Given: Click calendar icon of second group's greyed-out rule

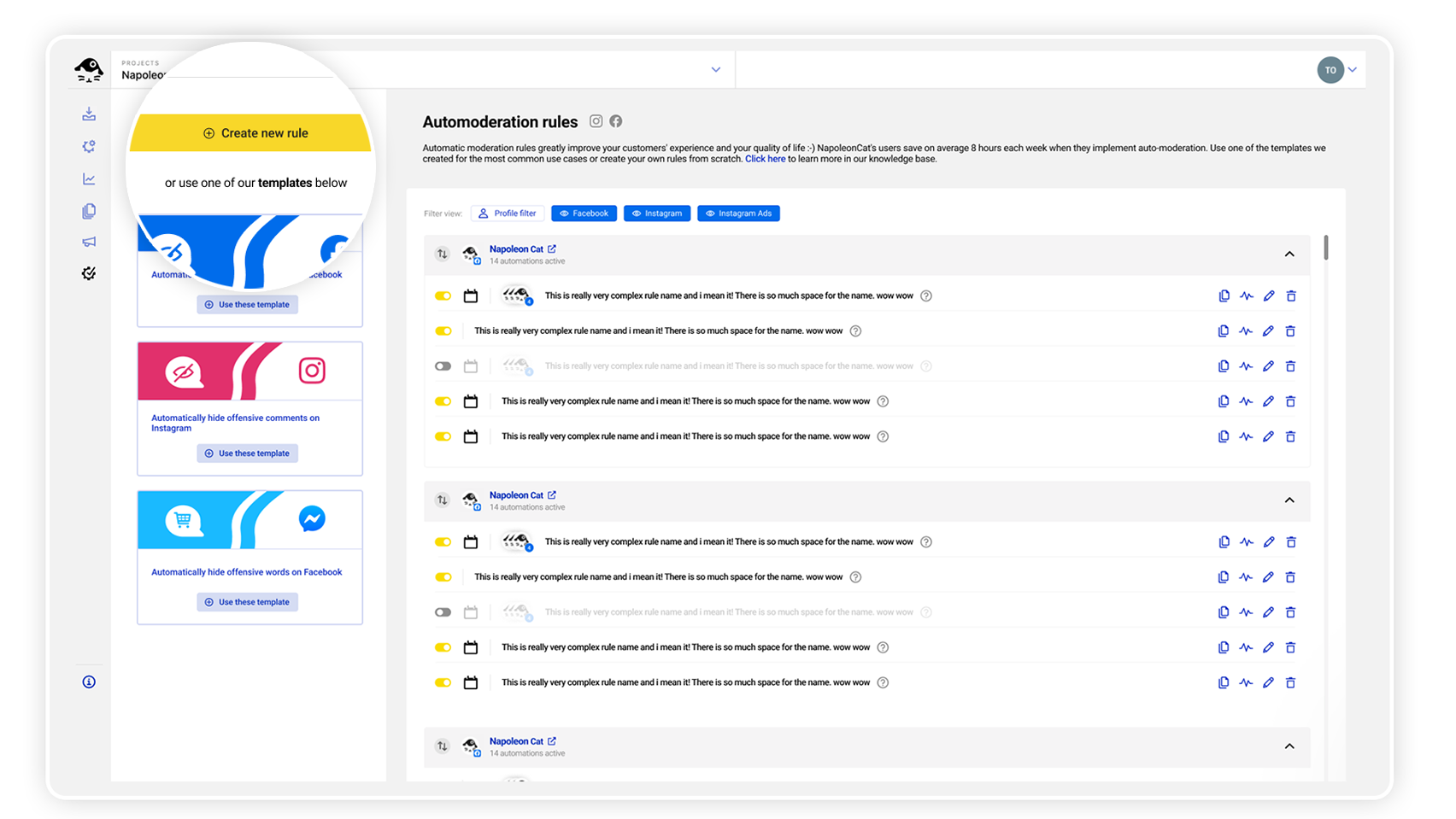Looking at the screenshot, I should 471,612.
